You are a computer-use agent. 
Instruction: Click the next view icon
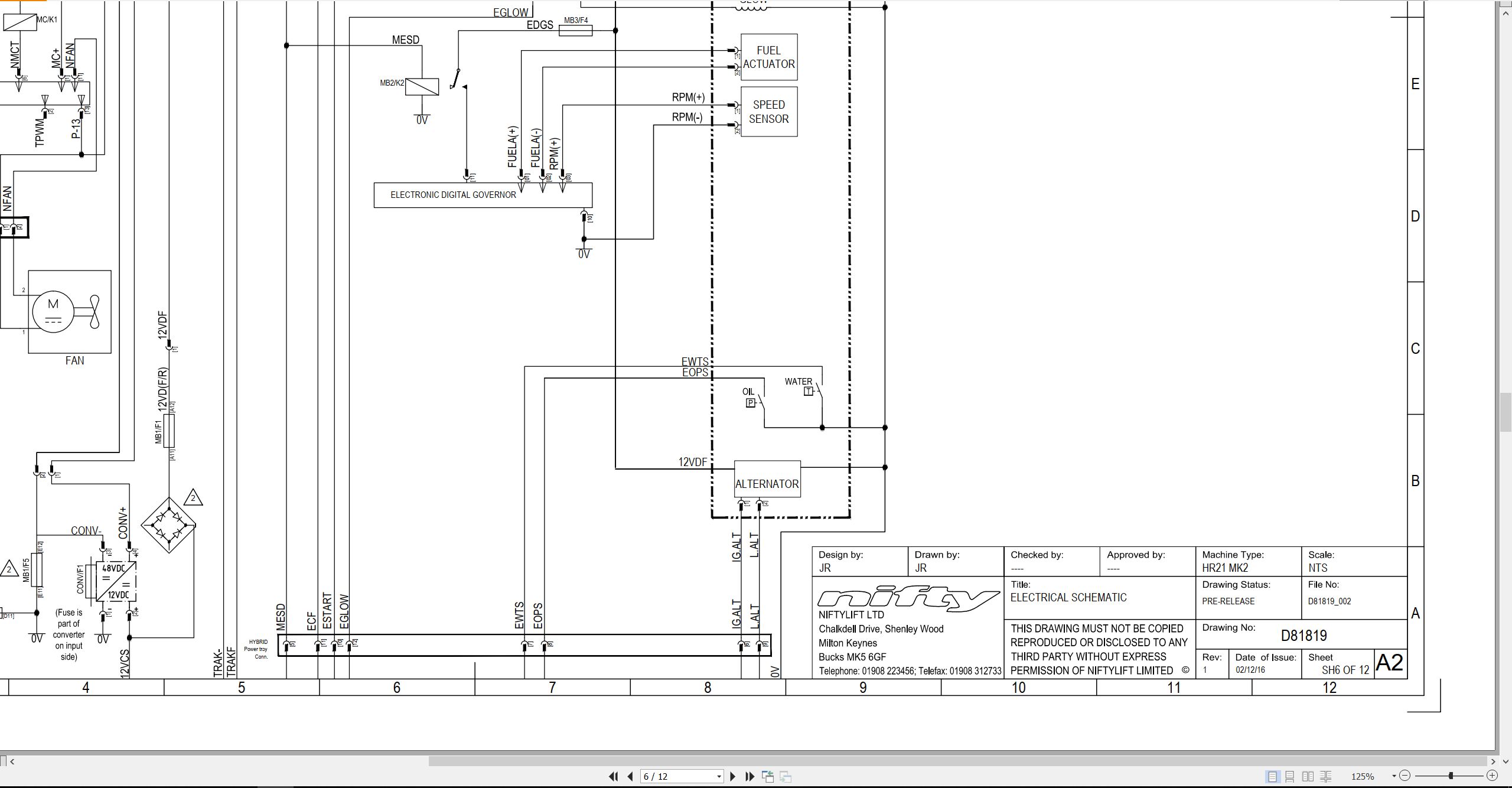786,776
